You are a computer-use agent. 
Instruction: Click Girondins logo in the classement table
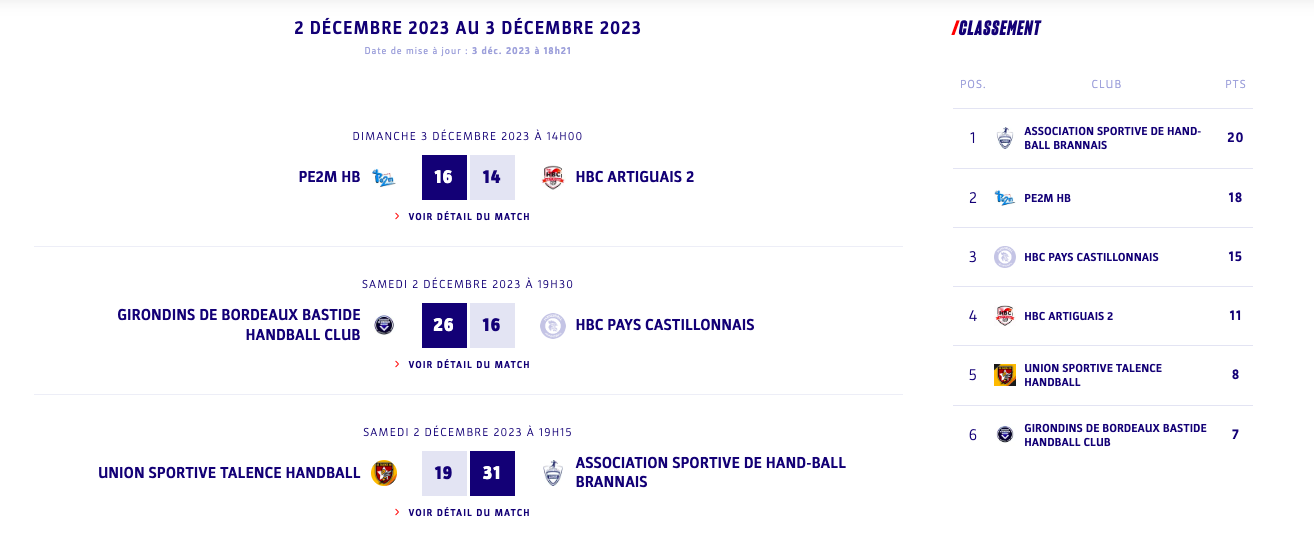(1005, 434)
